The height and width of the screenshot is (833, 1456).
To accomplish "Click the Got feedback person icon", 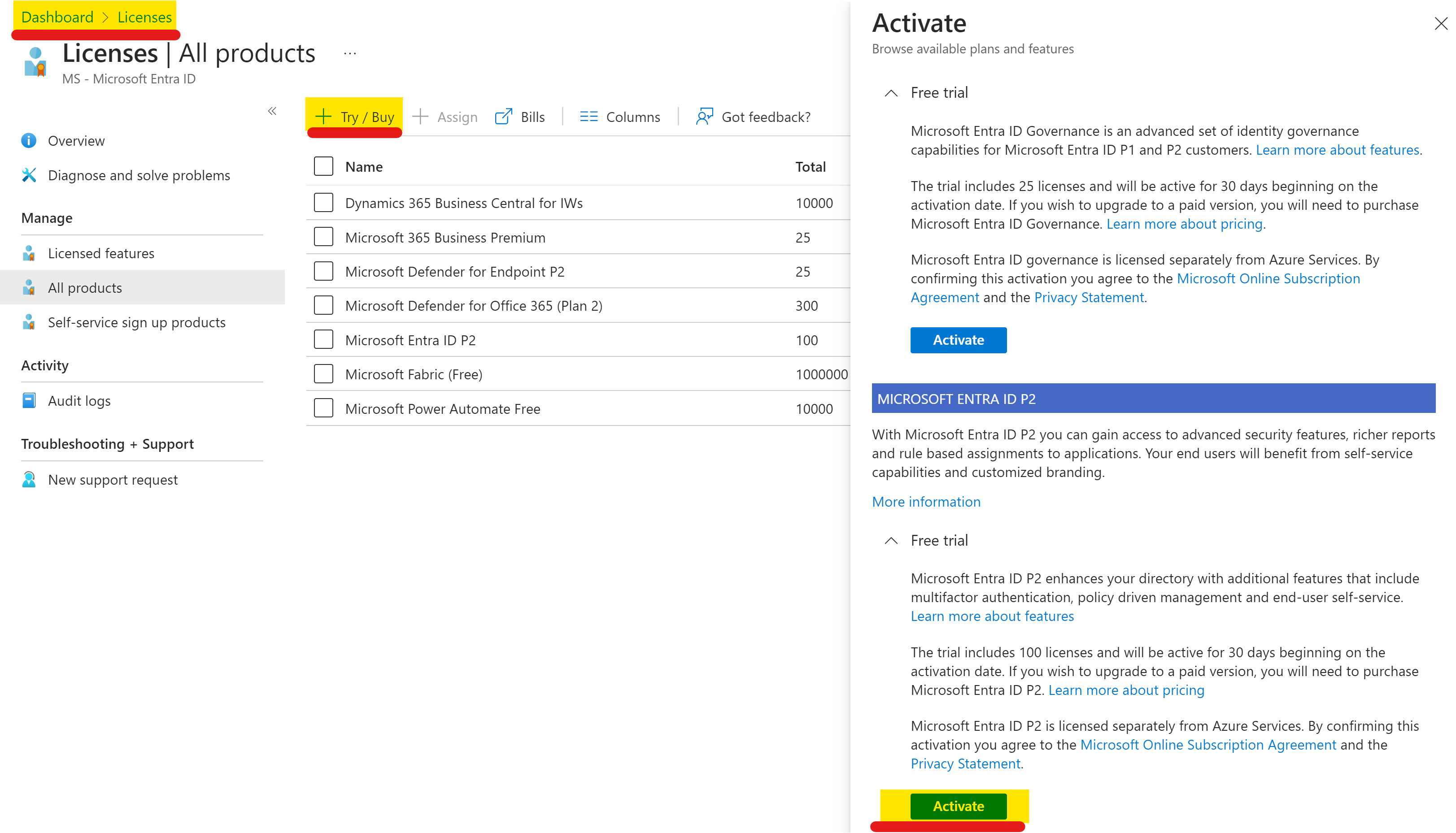I will coord(705,117).
